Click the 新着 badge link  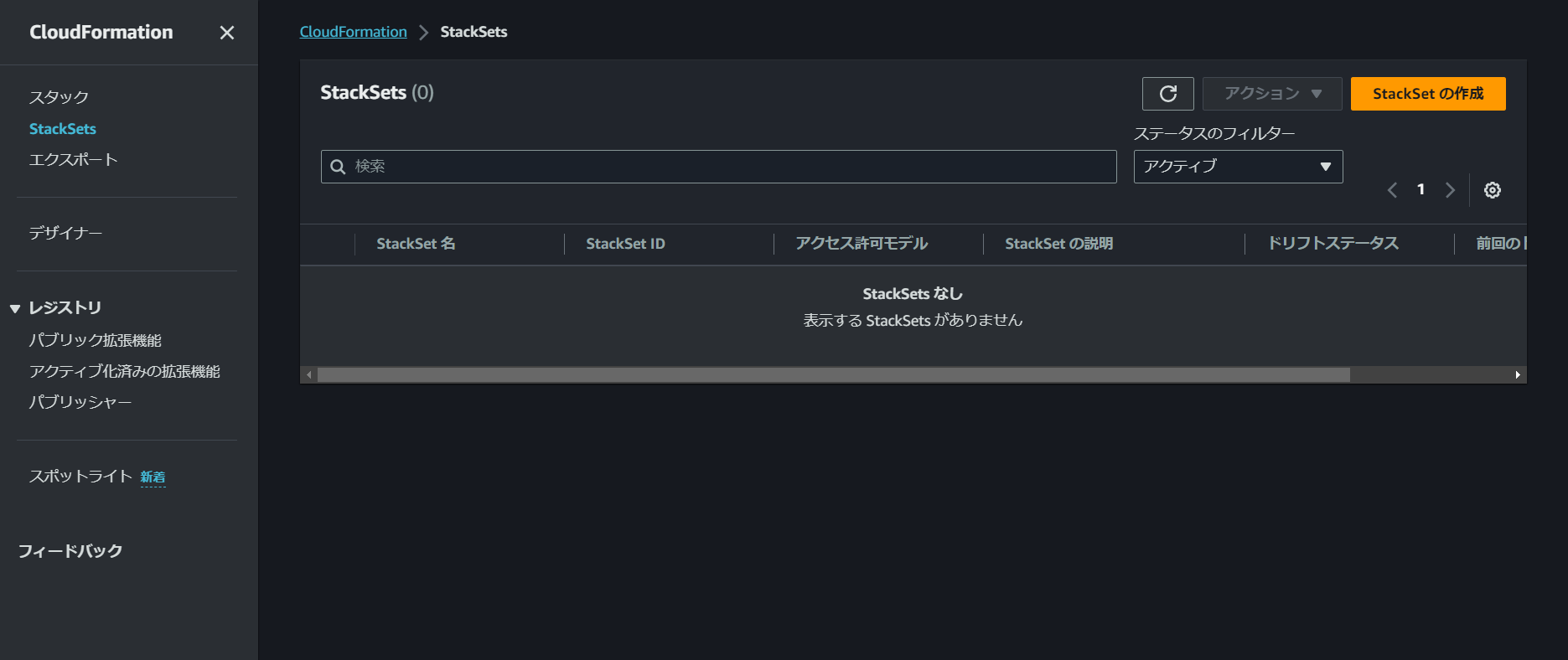(153, 477)
